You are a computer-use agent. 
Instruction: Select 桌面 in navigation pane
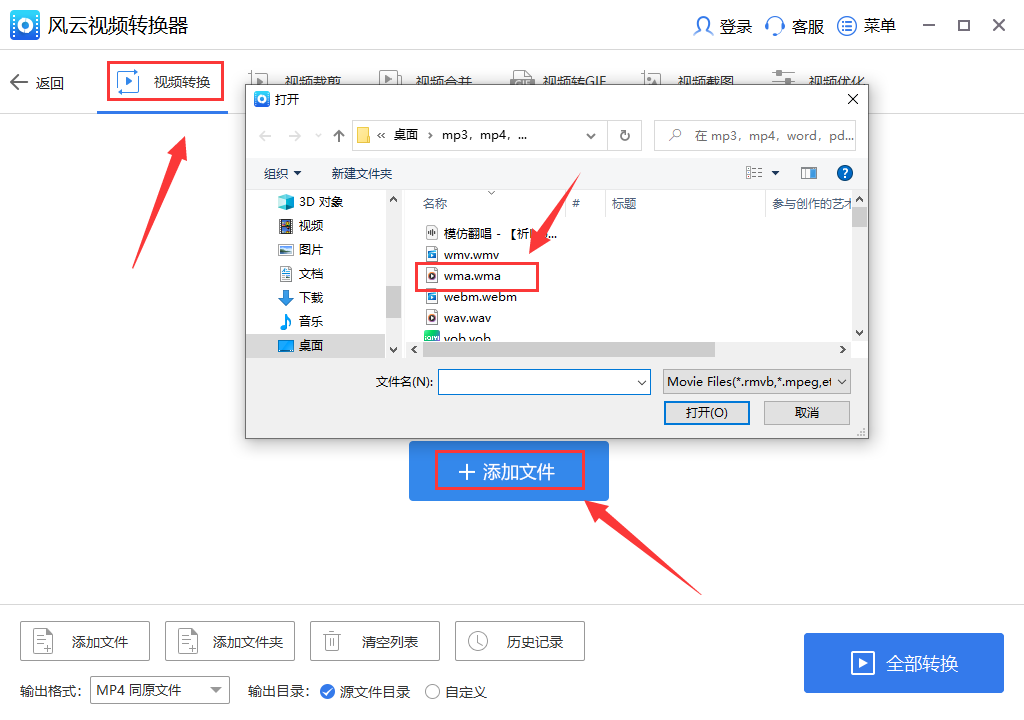click(316, 345)
